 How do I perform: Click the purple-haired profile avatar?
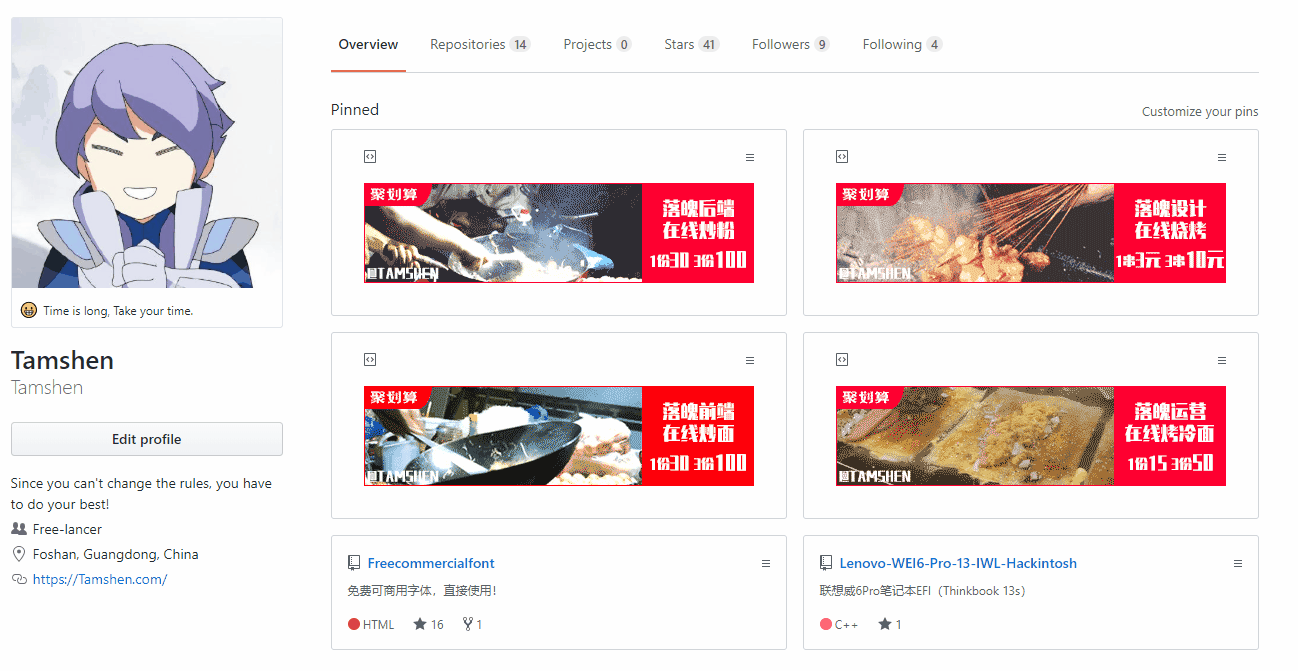[x=147, y=153]
